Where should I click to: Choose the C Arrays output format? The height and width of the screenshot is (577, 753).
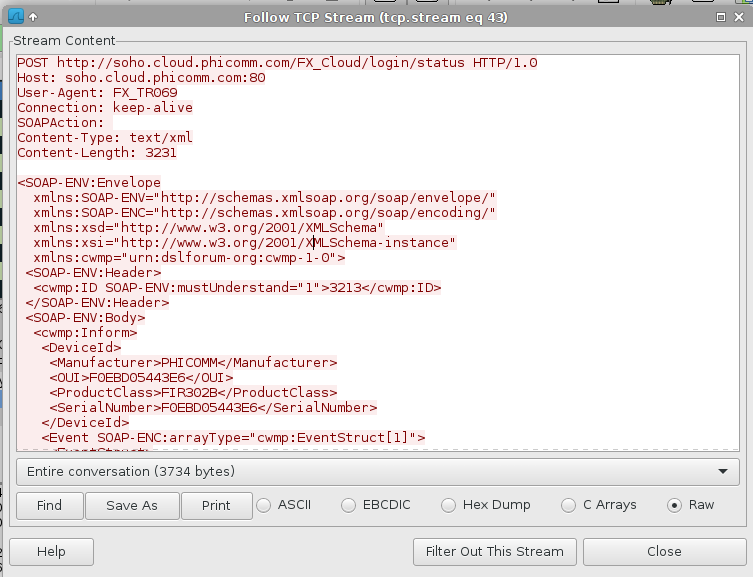[x=569, y=505]
